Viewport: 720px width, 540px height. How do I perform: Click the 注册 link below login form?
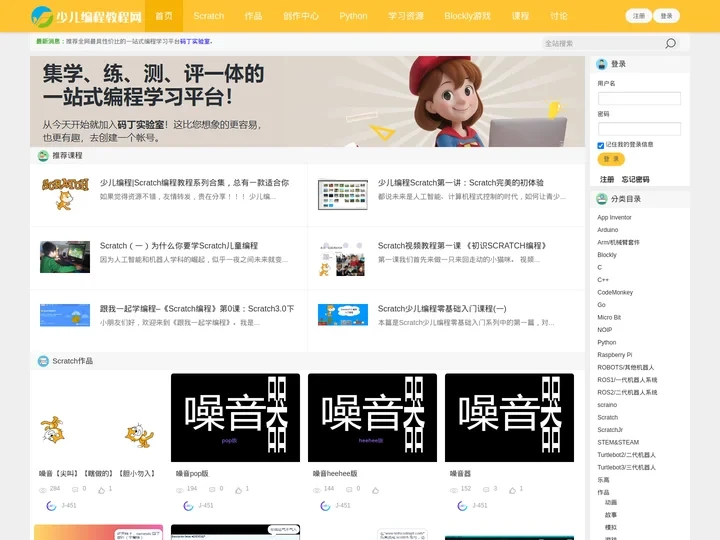tap(607, 180)
